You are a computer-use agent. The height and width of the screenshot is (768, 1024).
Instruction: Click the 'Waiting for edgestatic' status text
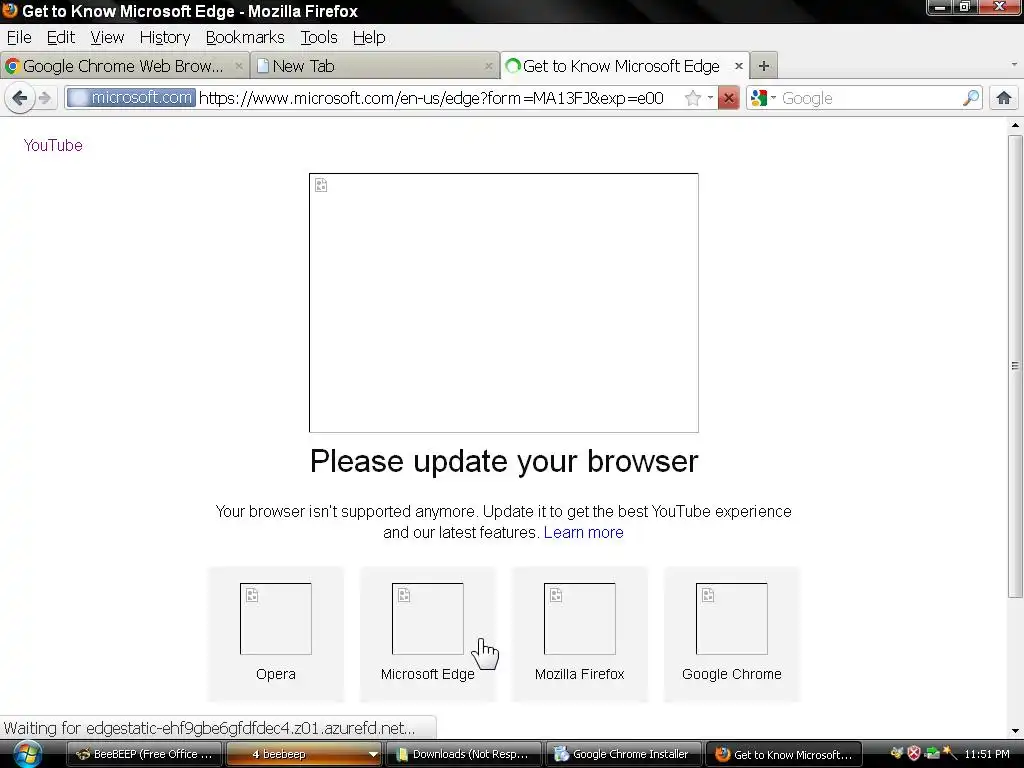(x=209, y=728)
